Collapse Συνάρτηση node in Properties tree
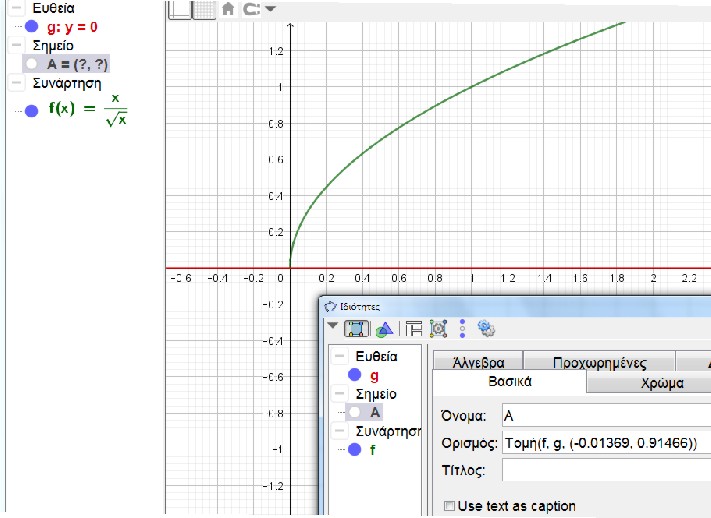This screenshot has width=711, height=518. click(x=339, y=430)
